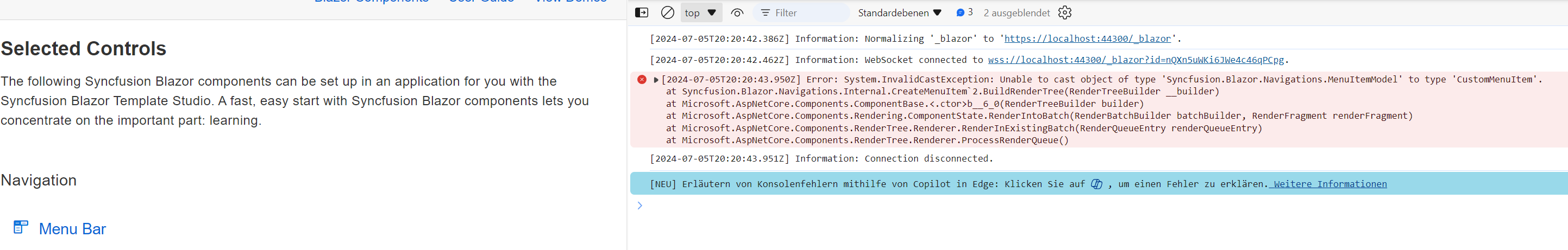Clear the console with the ban icon
1568x250 pixels.
[x=668, y=13]
